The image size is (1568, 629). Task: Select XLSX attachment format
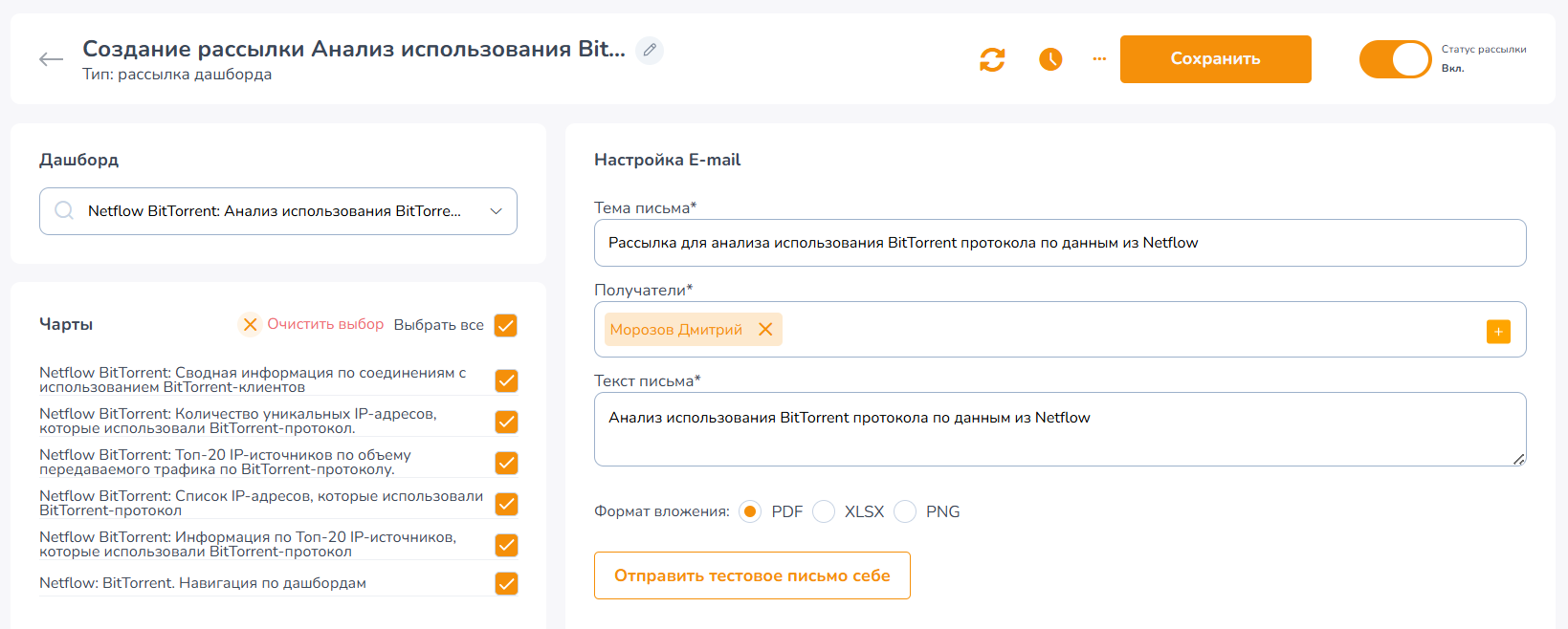click(x=824, y=511)
